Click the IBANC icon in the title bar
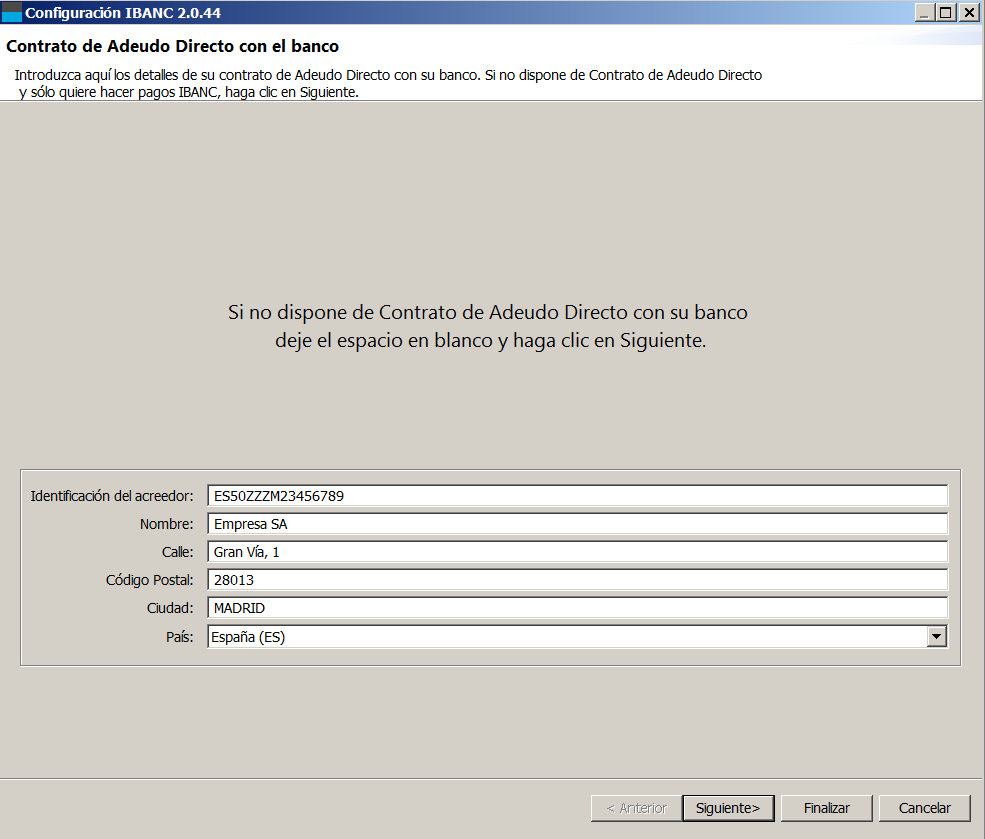The image size is (985, 839). coord(11,13)
